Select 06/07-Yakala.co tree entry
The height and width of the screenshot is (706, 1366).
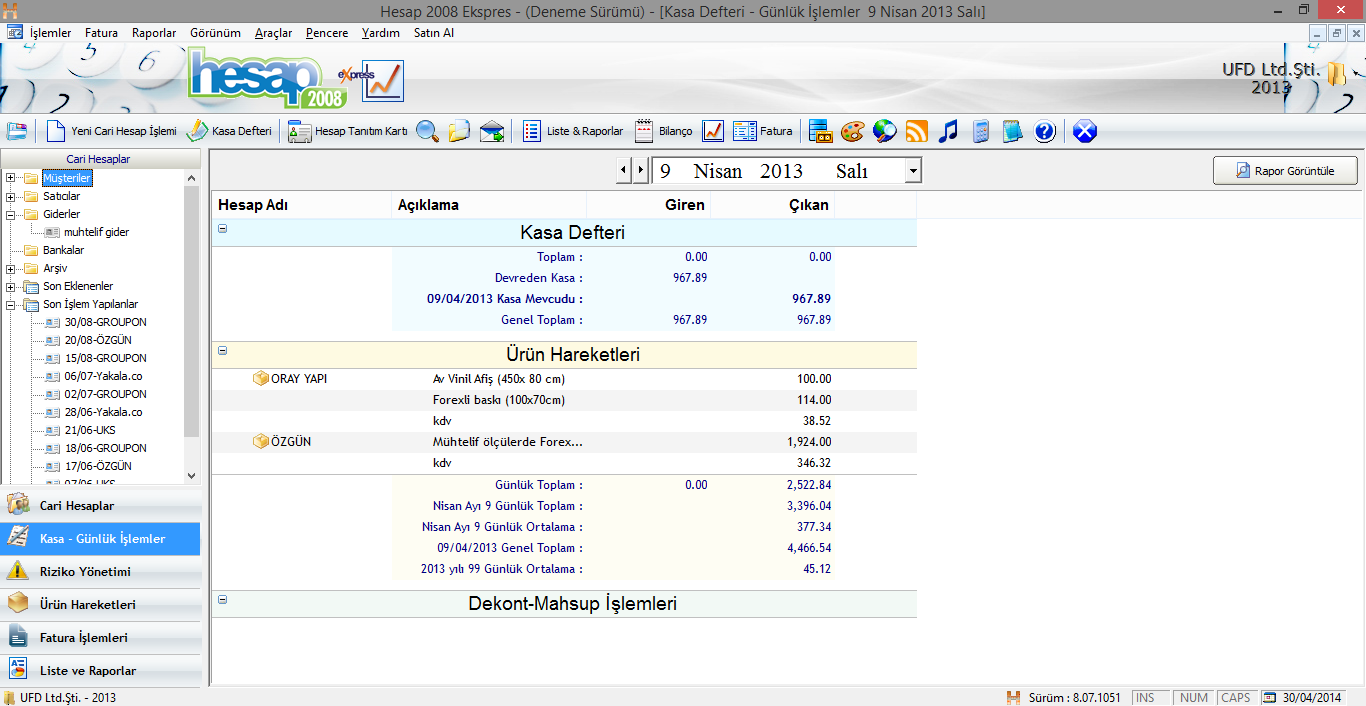(x=103, y=376)
